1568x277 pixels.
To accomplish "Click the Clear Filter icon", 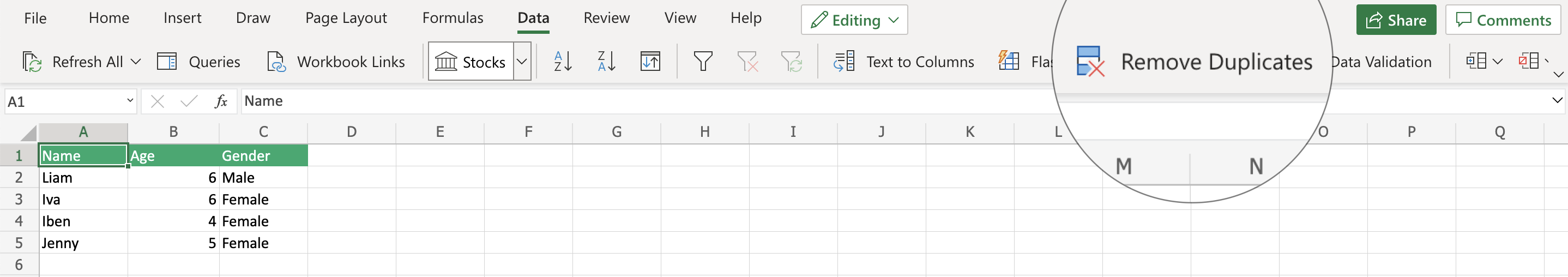I will coord(747,62).
